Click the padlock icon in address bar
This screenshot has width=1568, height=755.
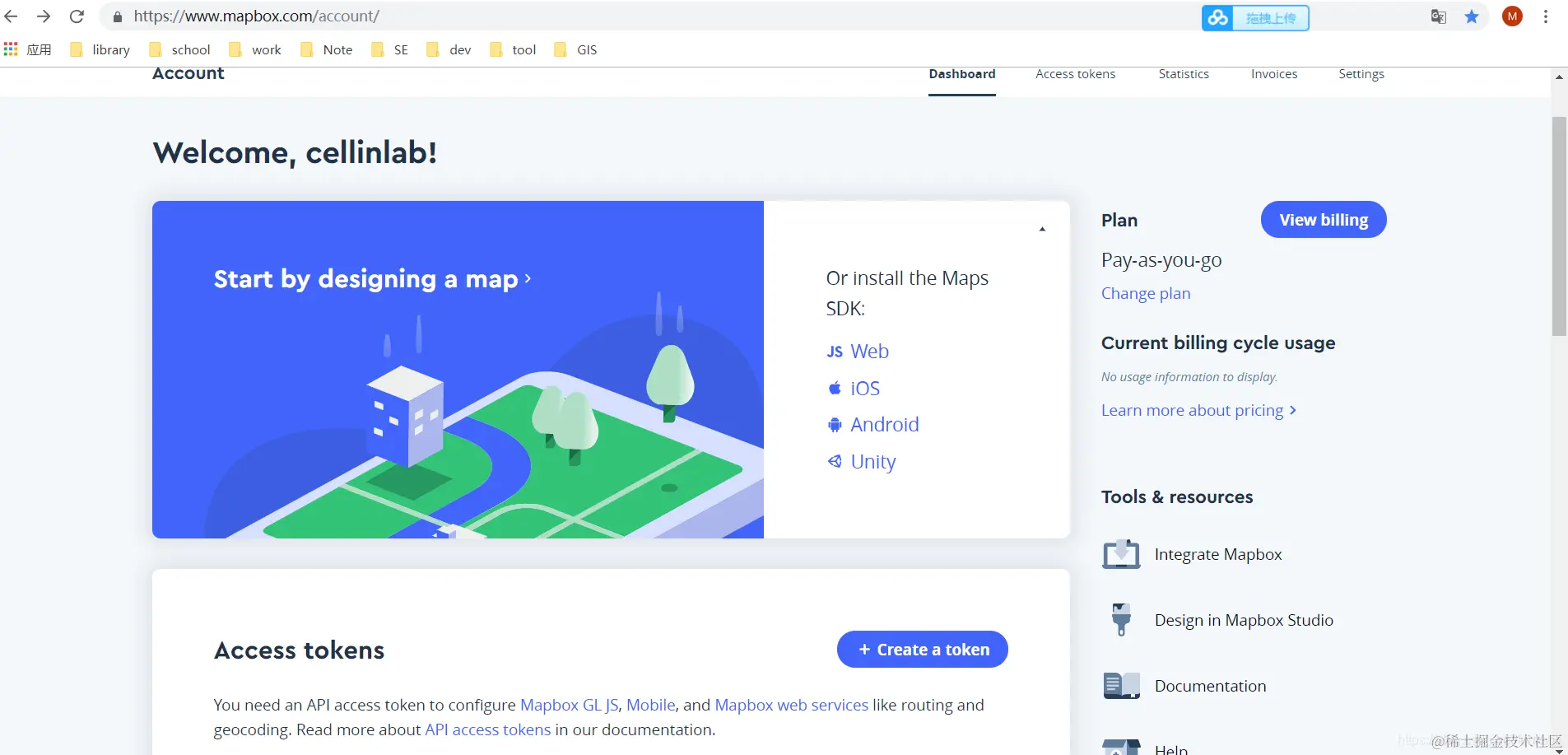tap(118, 16)
